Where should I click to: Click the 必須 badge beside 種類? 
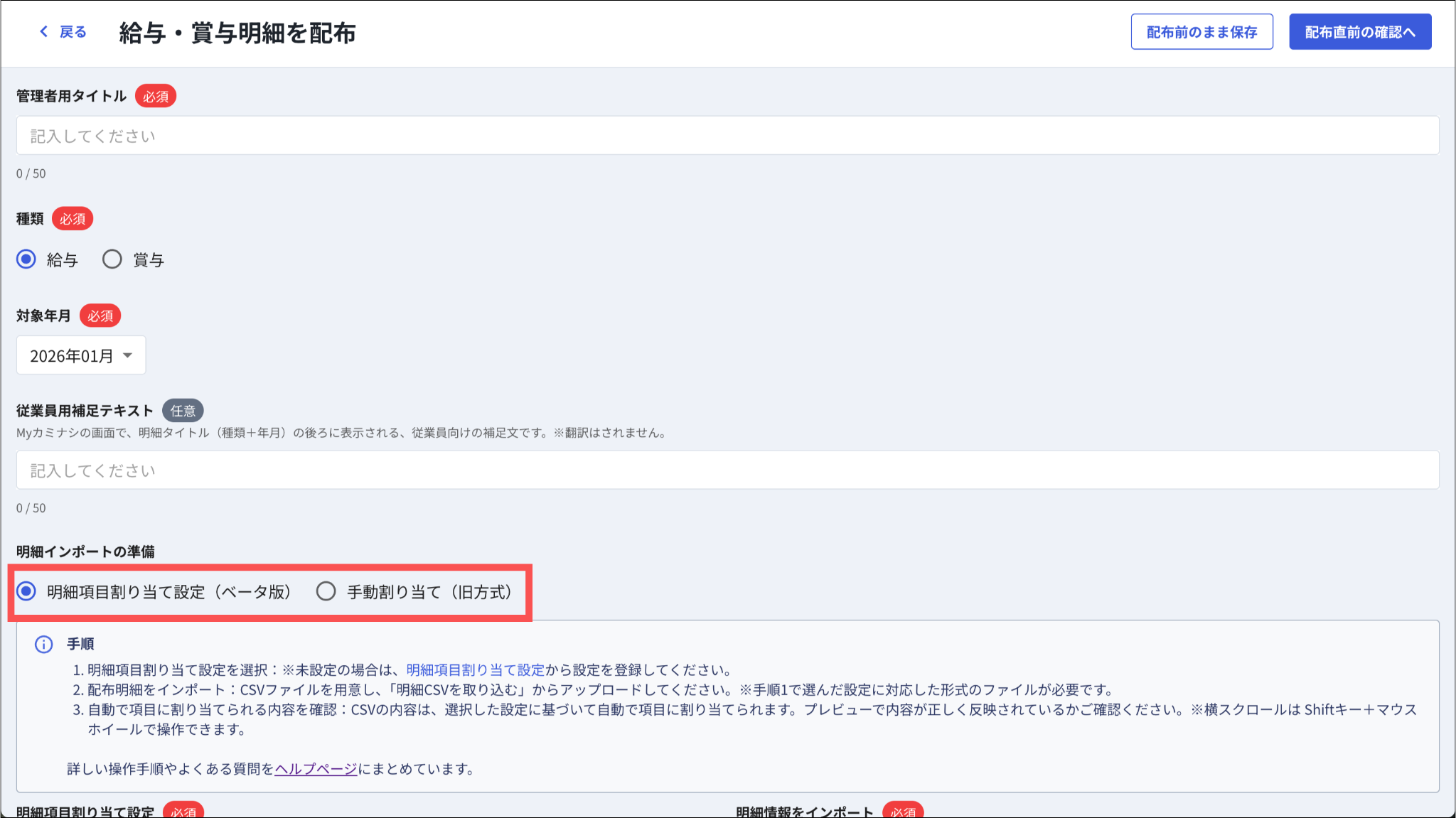point(73,219)
